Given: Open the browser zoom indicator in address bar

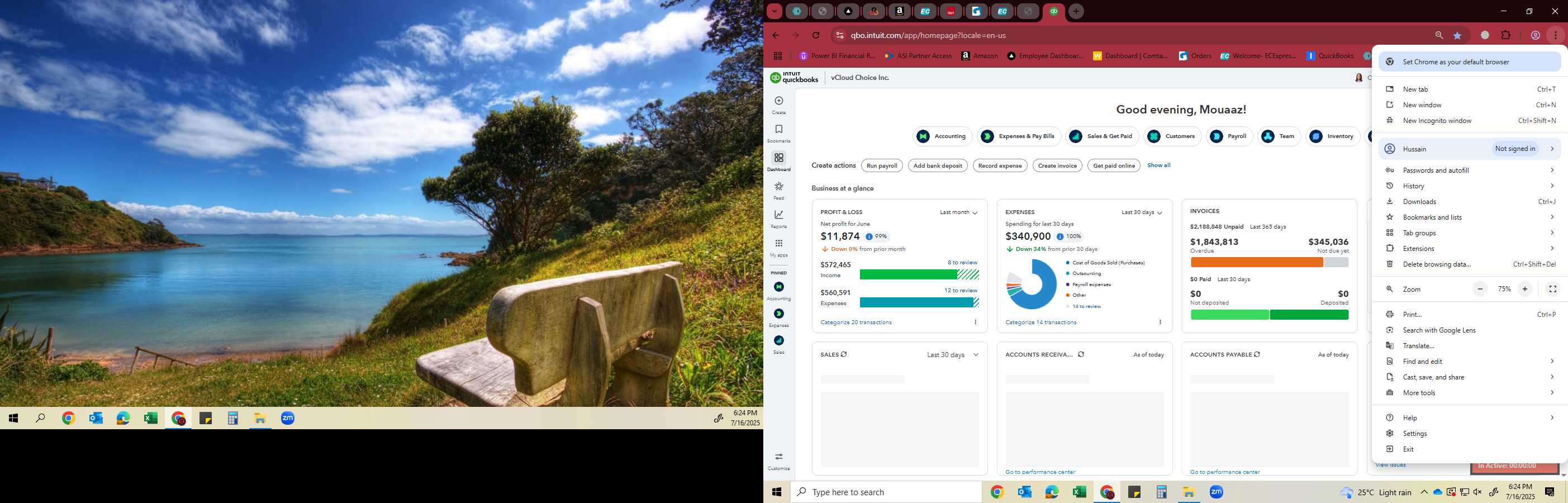Looking at the screenshot, I should tap(1439, 35).
